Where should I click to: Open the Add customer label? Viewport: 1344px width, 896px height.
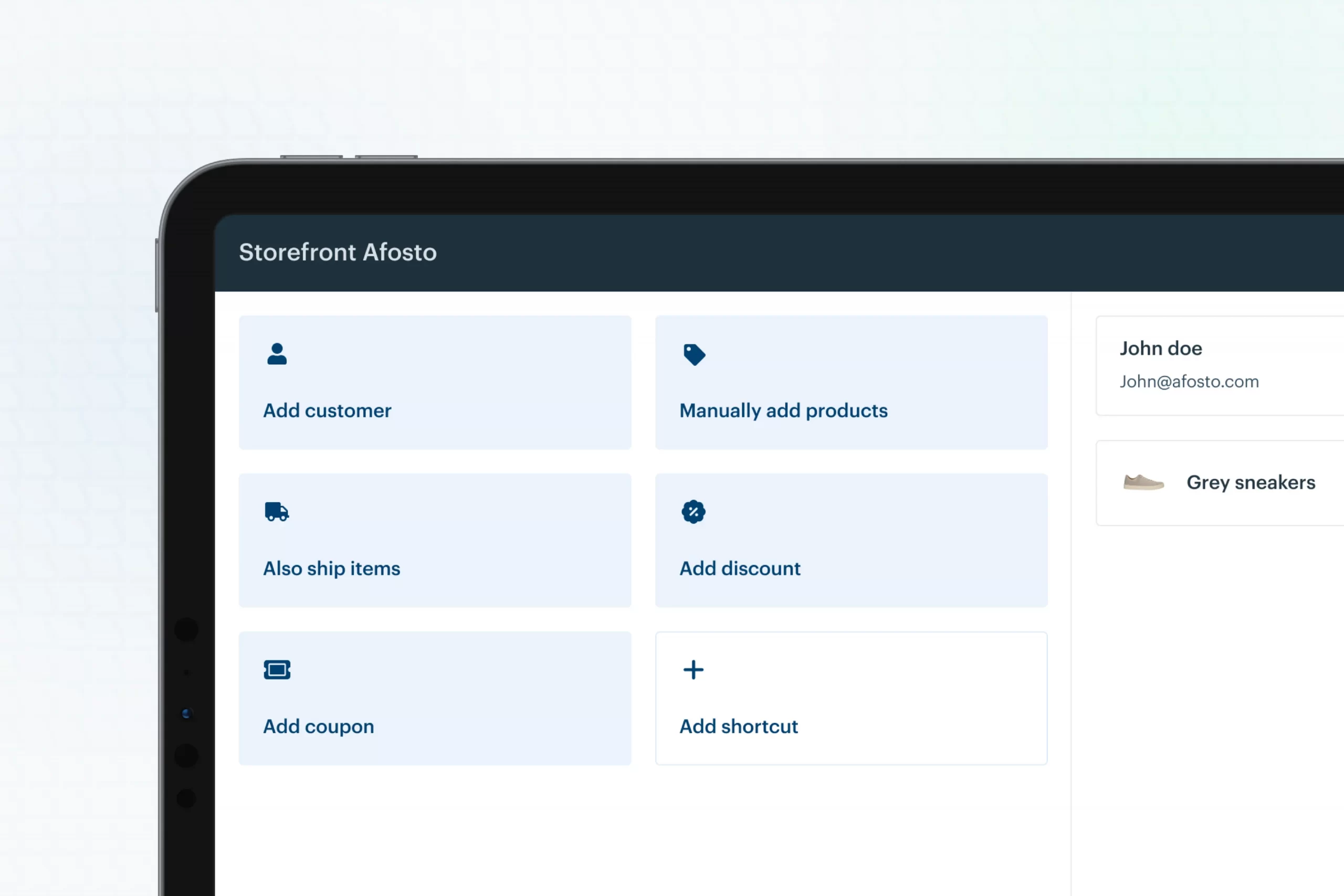(x=327, y=410)
